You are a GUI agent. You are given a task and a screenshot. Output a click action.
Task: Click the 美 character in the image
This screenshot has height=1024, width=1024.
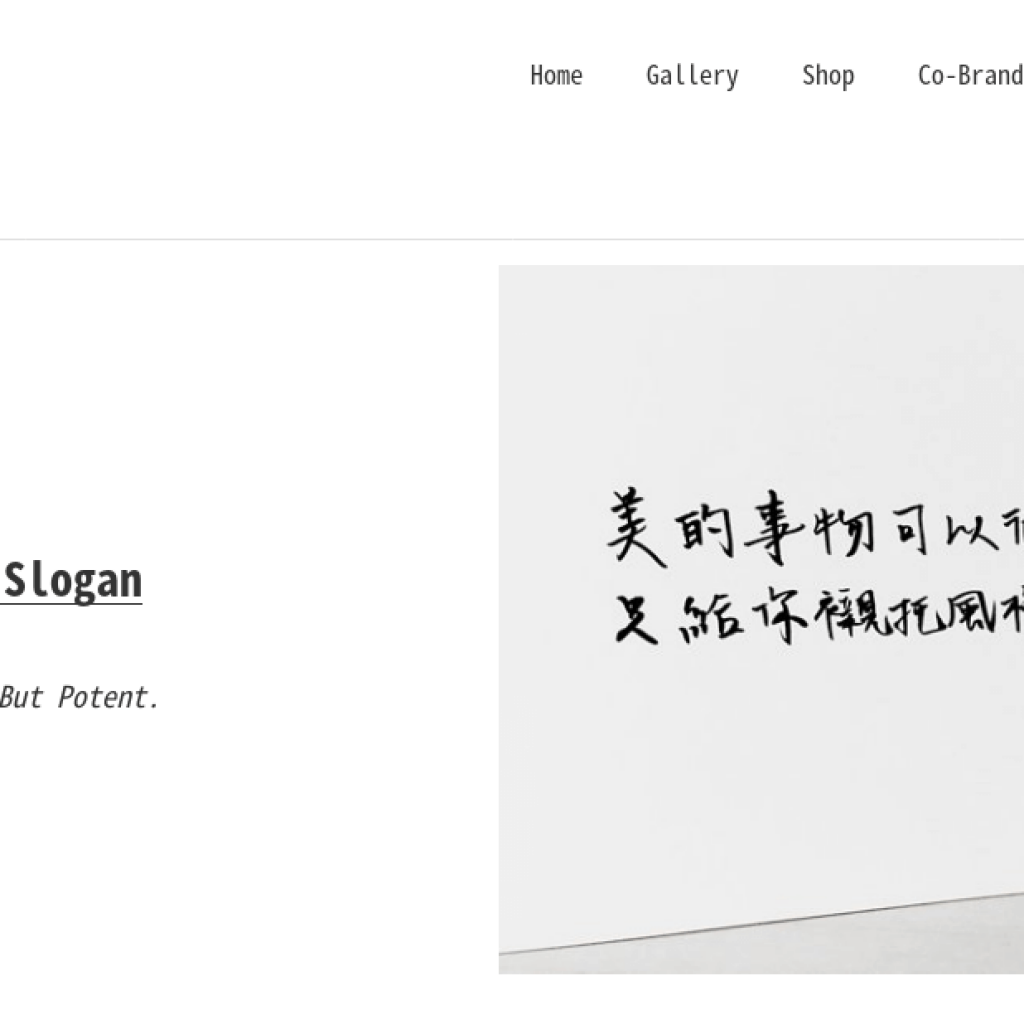[636, 527]
